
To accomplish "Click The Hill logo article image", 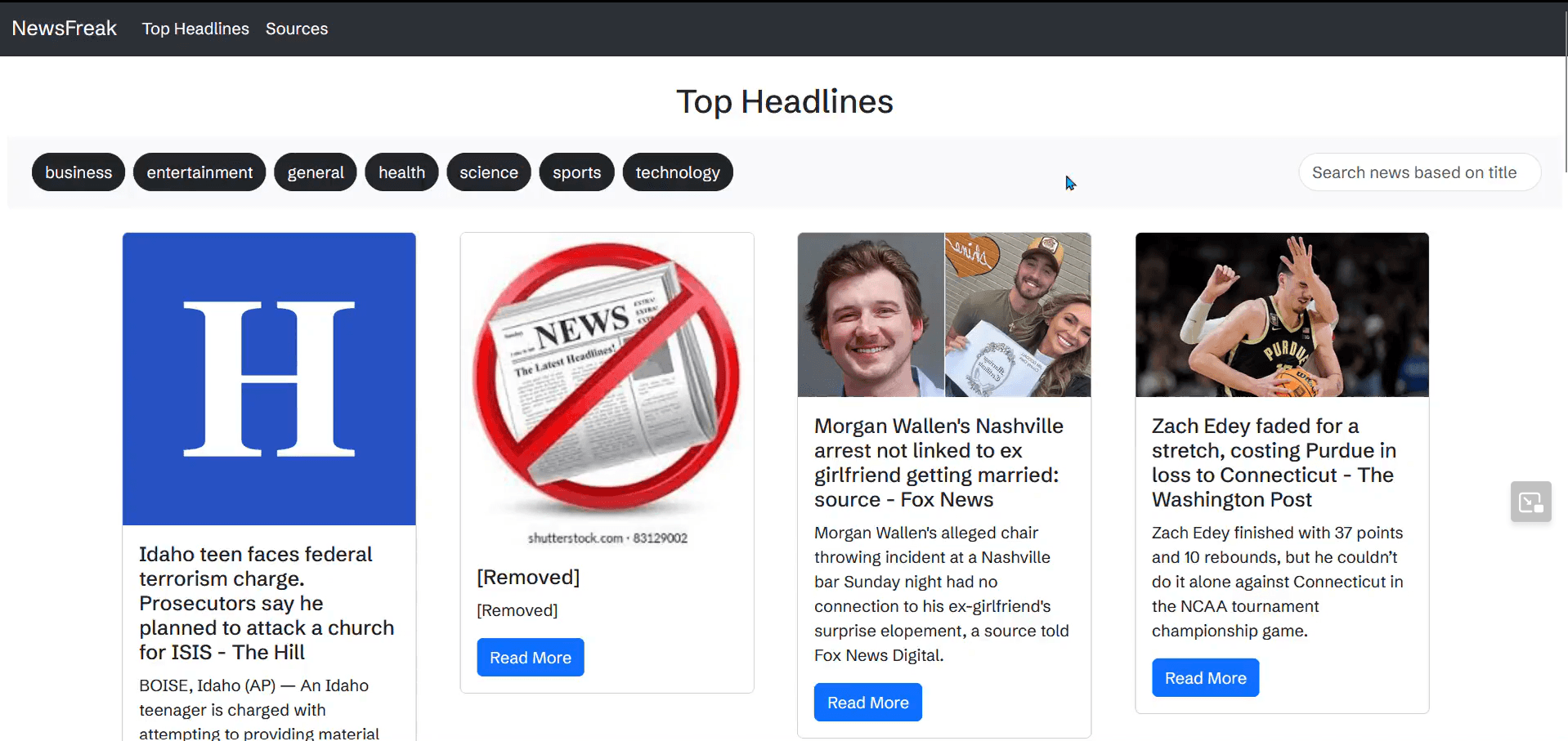I will [x=269, y=379].
